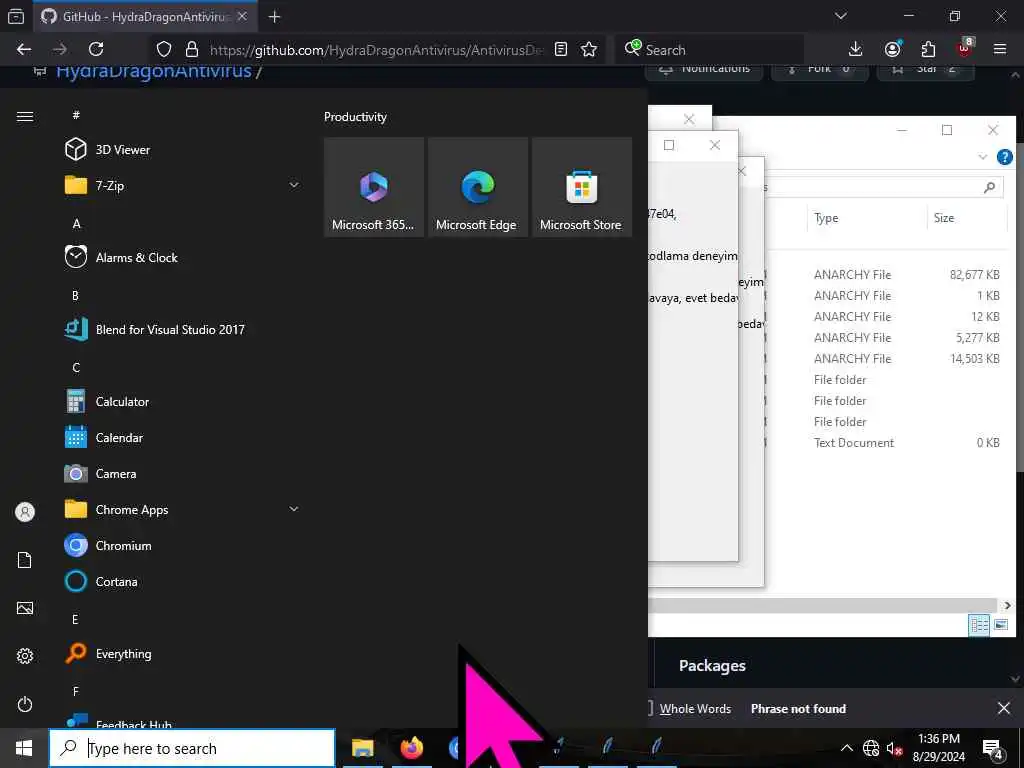The height and width of the screenshot is (768, 1024).
Task: Show hidden system tray icons
Action: point(846,748)
